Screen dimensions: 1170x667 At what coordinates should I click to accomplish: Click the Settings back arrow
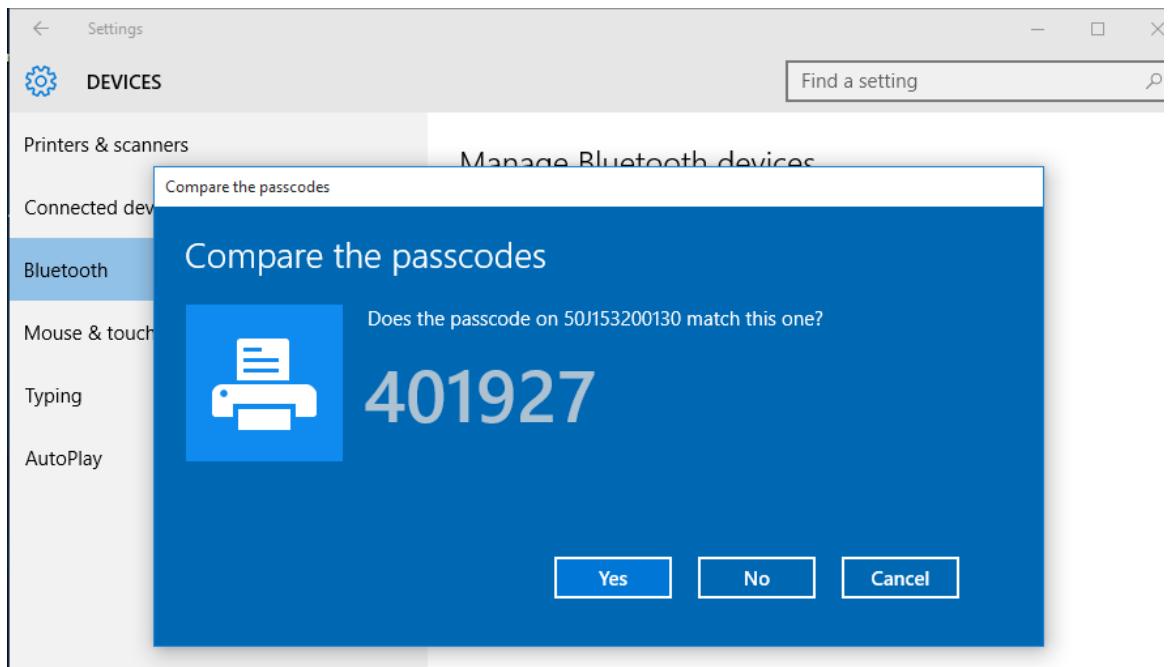tap(40, 28)
